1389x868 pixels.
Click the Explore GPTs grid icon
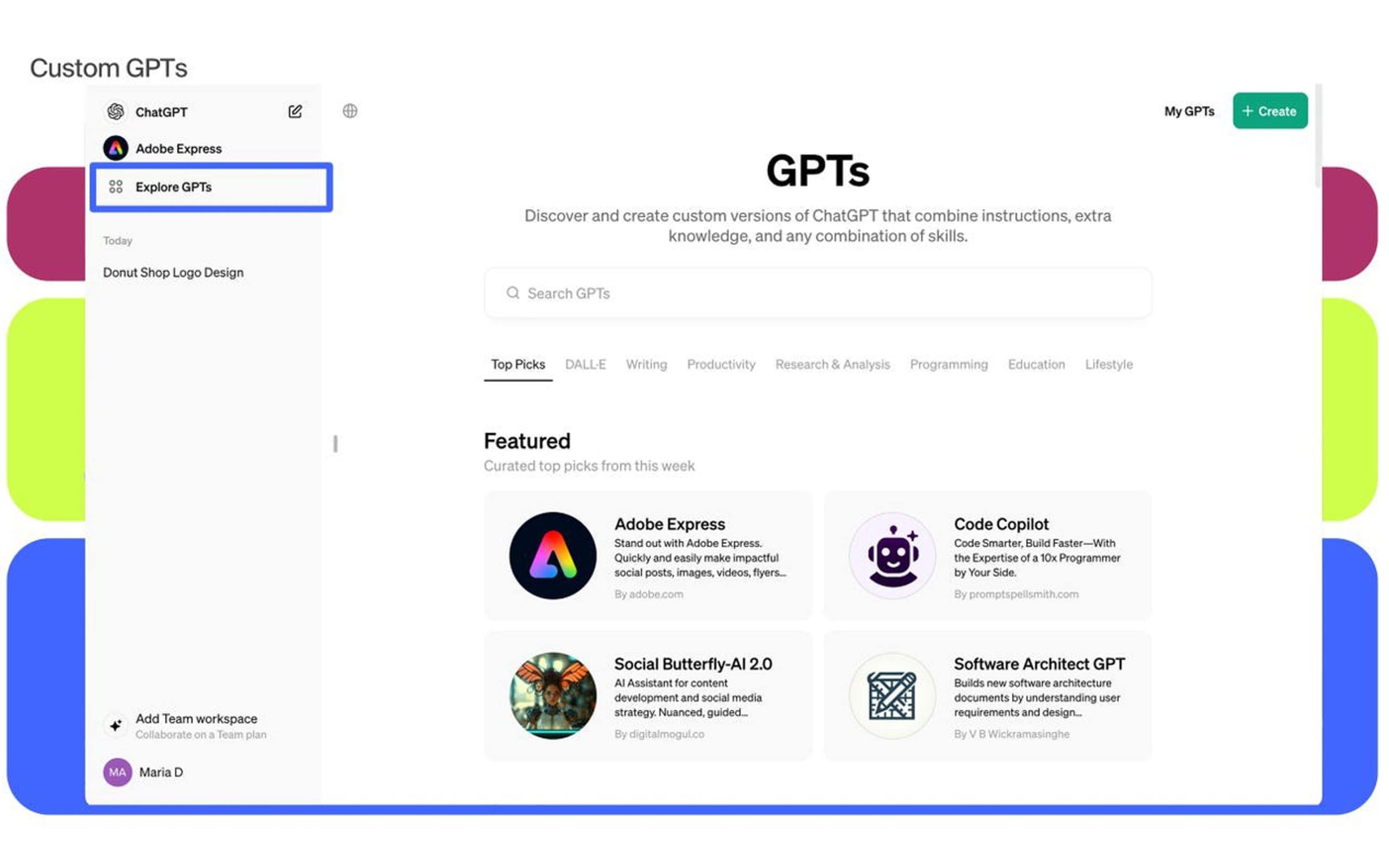click(116, 187)
